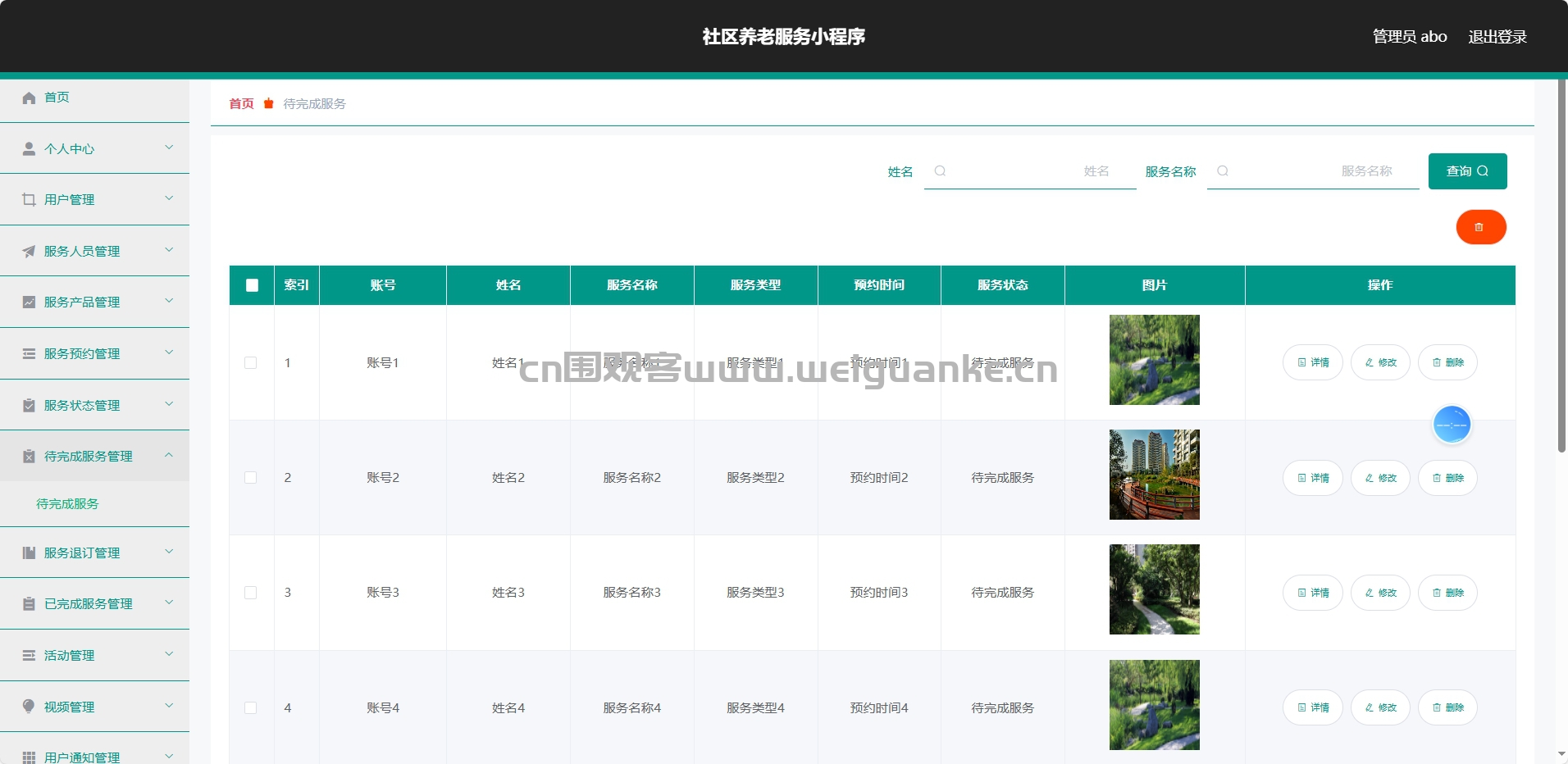The height and width of the screenshot is (764, 1568).
Task: Click the clipboard-check icon for 服务状态管理
Action: pos(29,405)
